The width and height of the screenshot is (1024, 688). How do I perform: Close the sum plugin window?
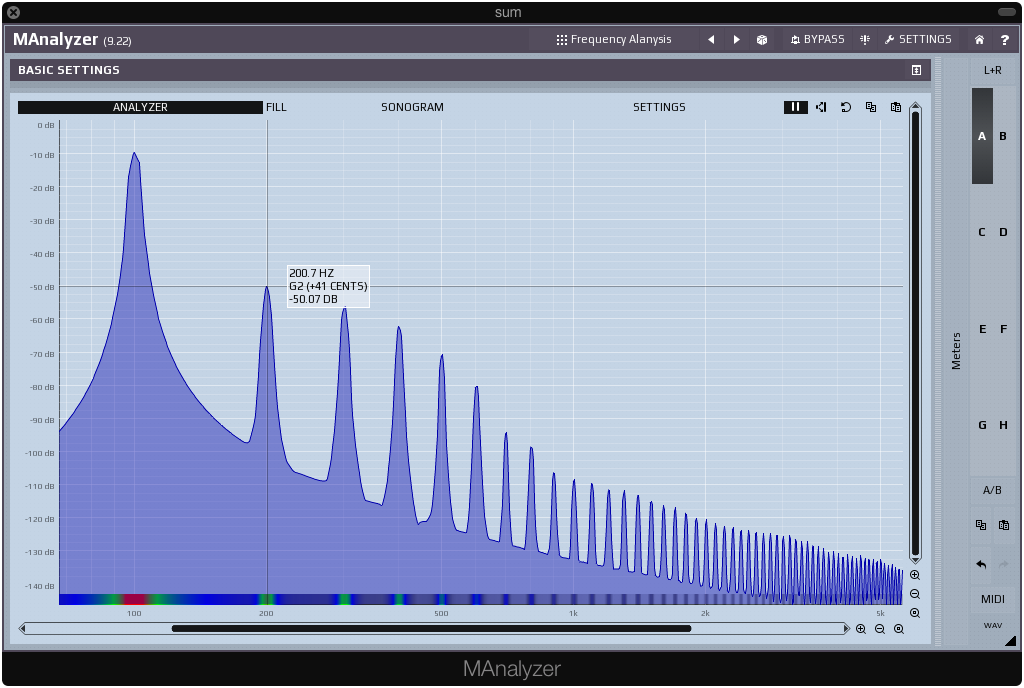[13, 12]
